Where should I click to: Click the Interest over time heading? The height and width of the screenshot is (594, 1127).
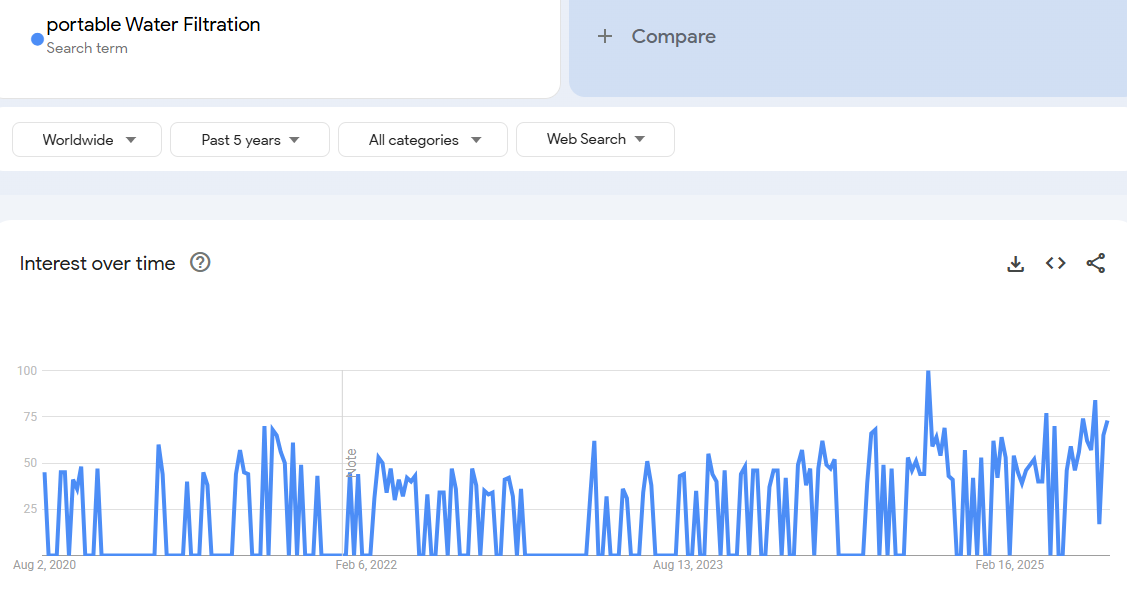[x=97, y=263]
